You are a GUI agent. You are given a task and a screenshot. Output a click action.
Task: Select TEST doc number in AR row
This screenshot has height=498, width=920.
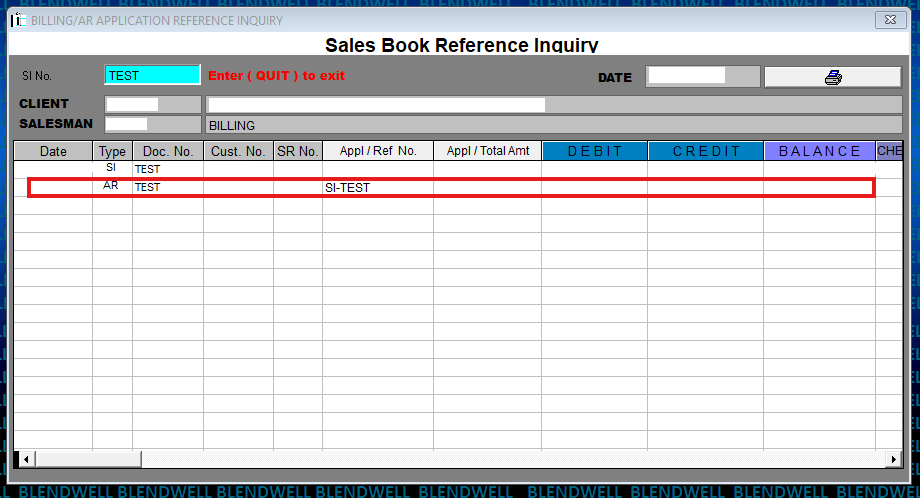click(x=168, y=187)
